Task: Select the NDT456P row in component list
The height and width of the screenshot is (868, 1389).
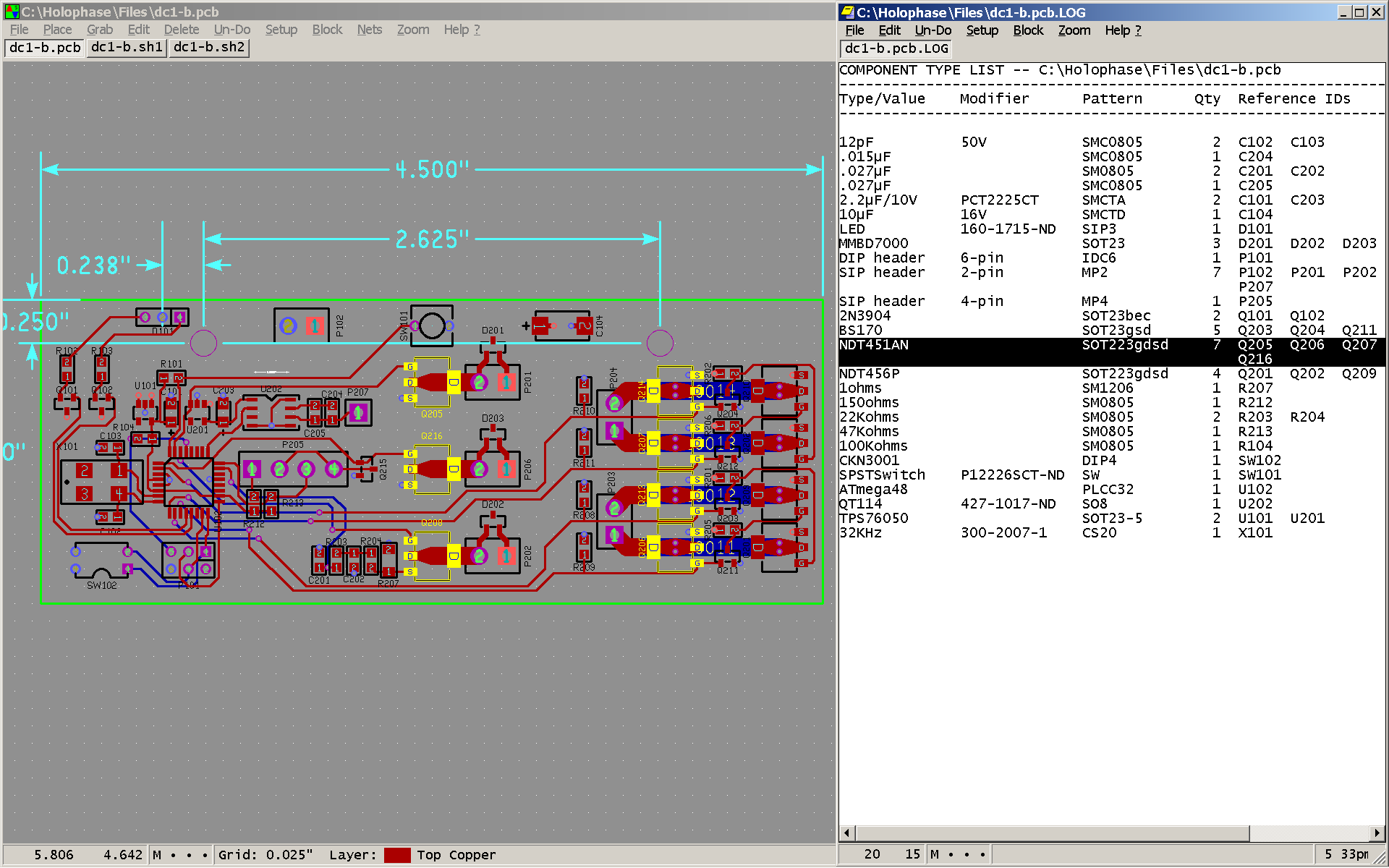Action: (x=870, y=374)
